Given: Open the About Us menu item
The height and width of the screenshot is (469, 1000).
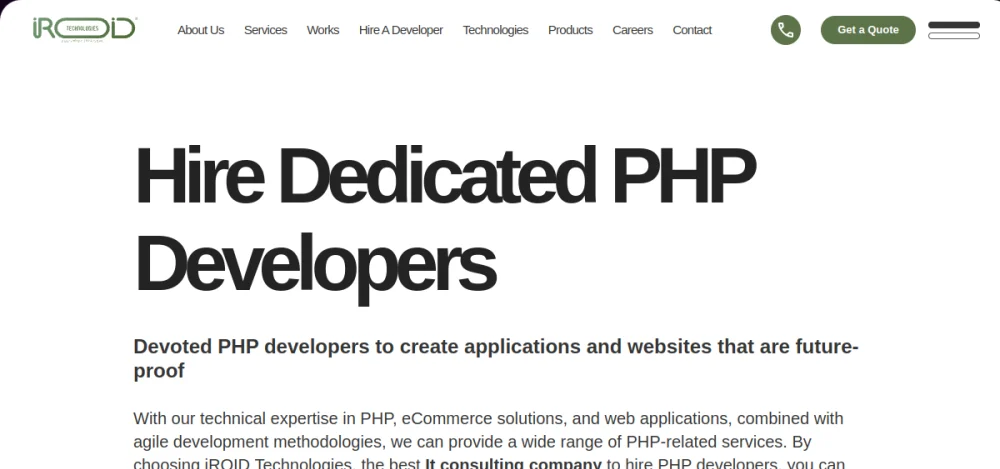Looking at the screenshot, I should [200, 30].
